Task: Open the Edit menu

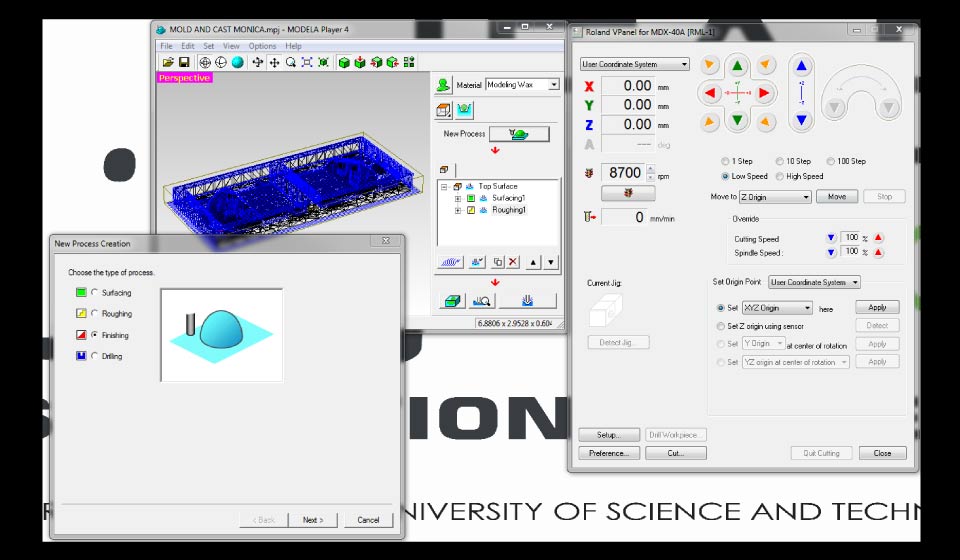Action: (187, 46)
